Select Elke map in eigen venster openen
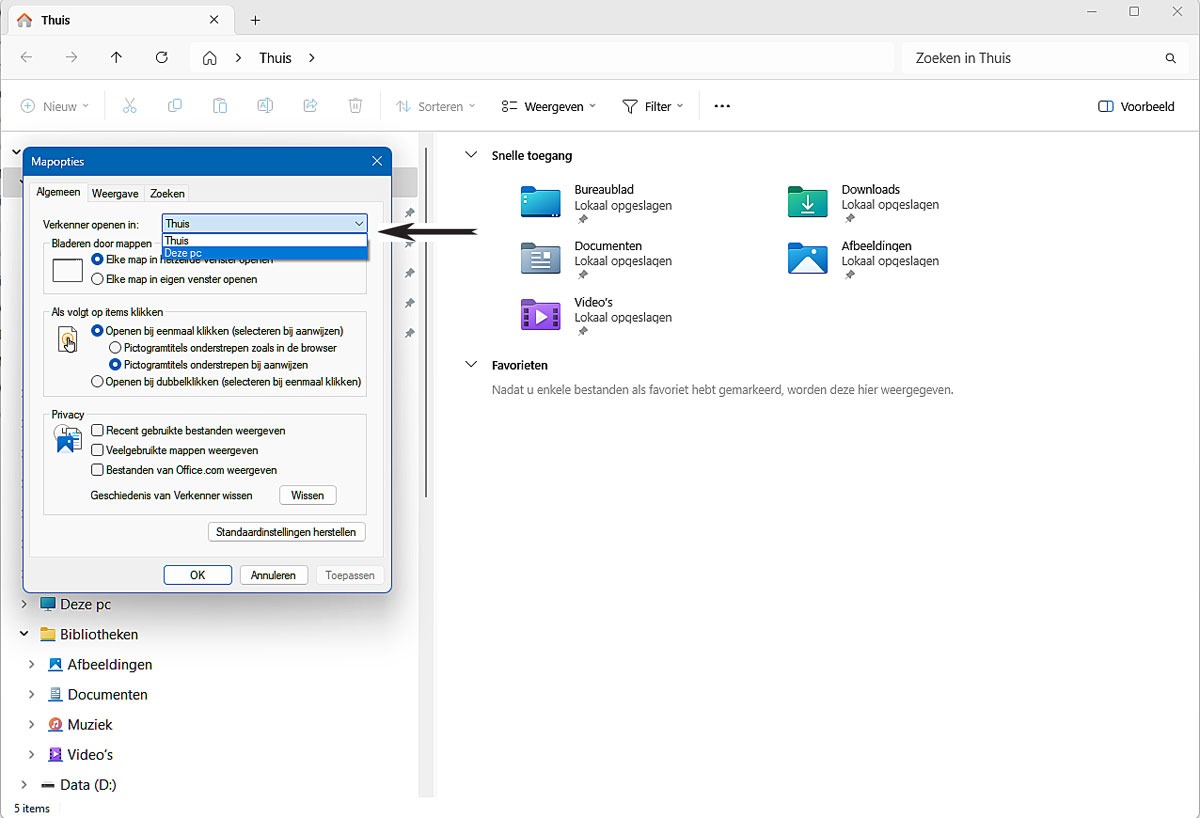Screen dimensions: 1200x818 (98, 279)
